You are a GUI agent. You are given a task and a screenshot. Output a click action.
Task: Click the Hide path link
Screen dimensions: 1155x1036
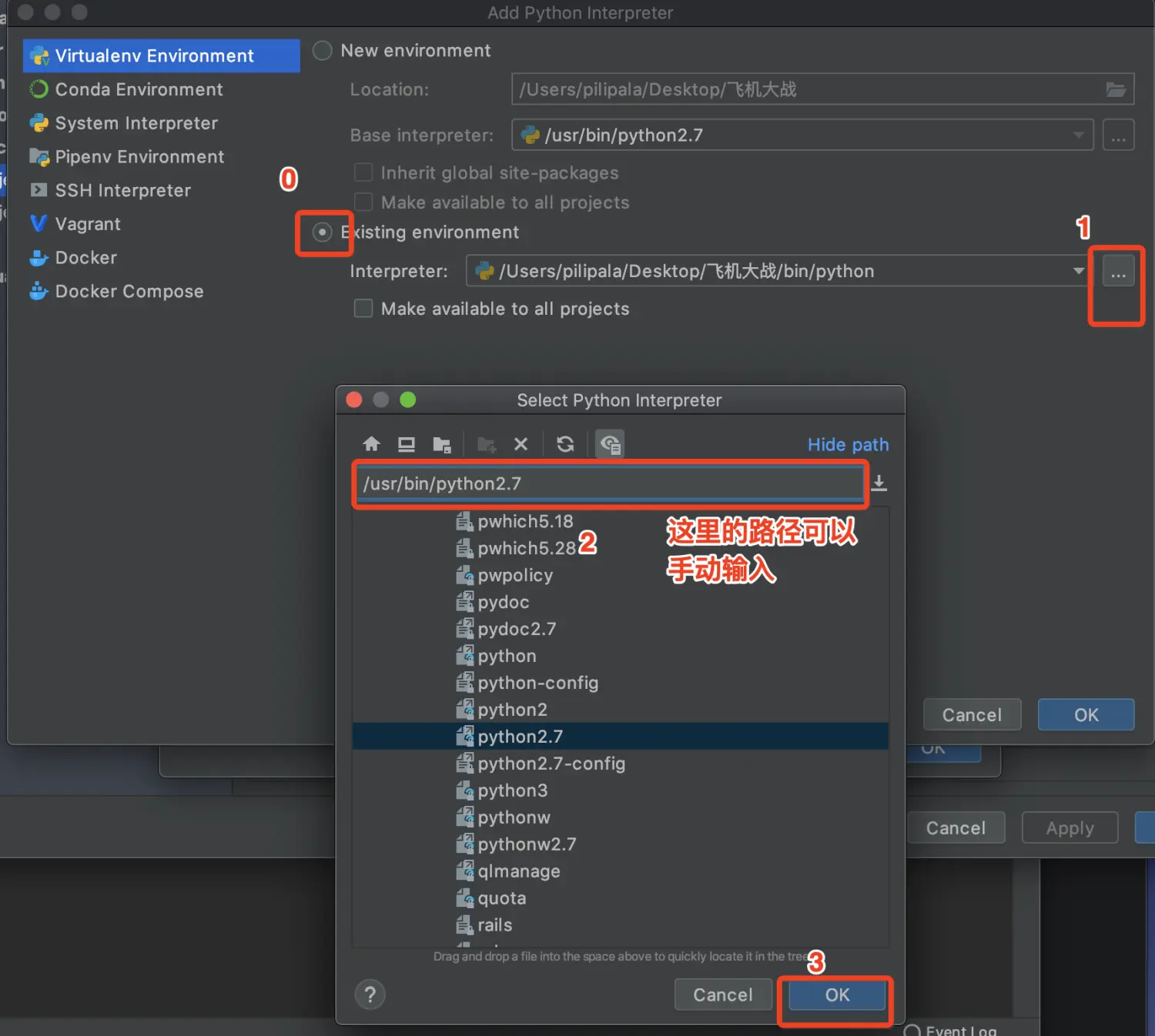click(848, 445)
